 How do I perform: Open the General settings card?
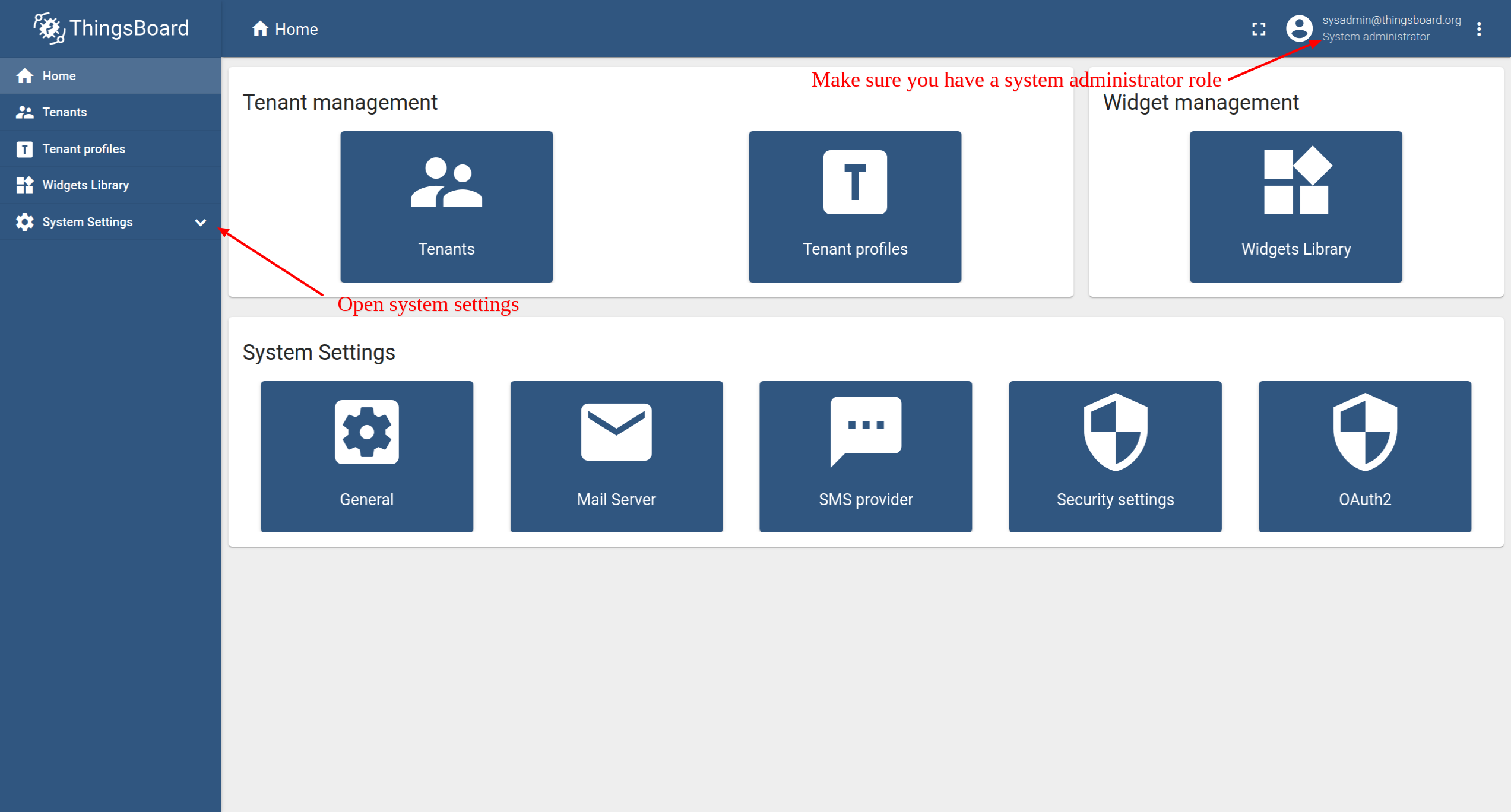[x=366, y=456]
